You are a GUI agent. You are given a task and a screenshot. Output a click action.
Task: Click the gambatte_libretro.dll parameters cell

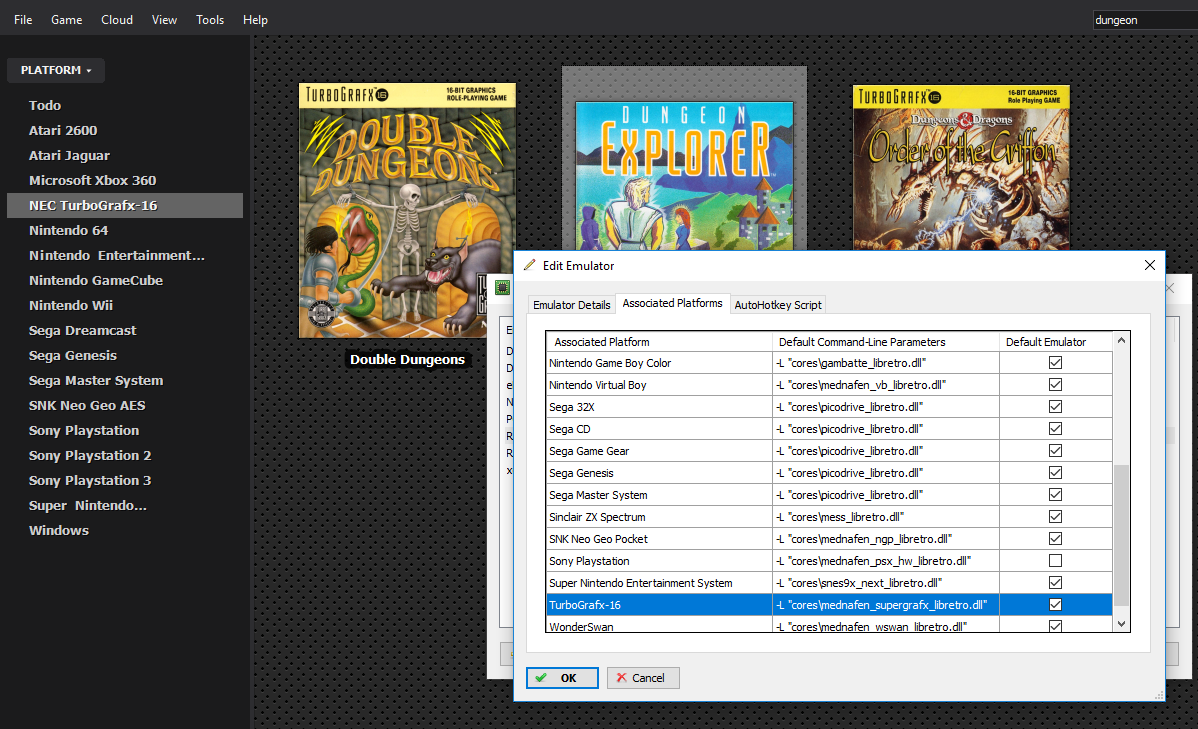(886, 362)
